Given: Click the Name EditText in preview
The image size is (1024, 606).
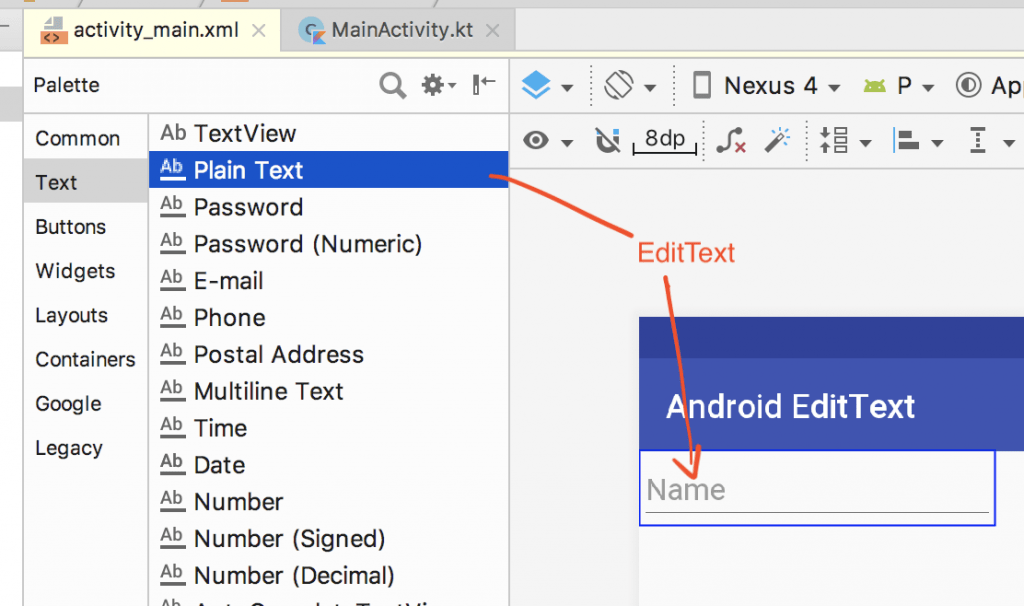Looking at the screenshot, I should click(816, 489).
